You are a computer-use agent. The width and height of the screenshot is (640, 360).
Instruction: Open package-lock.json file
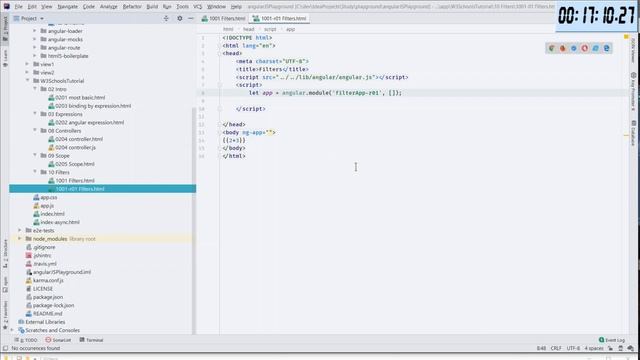tap(50, 305)
